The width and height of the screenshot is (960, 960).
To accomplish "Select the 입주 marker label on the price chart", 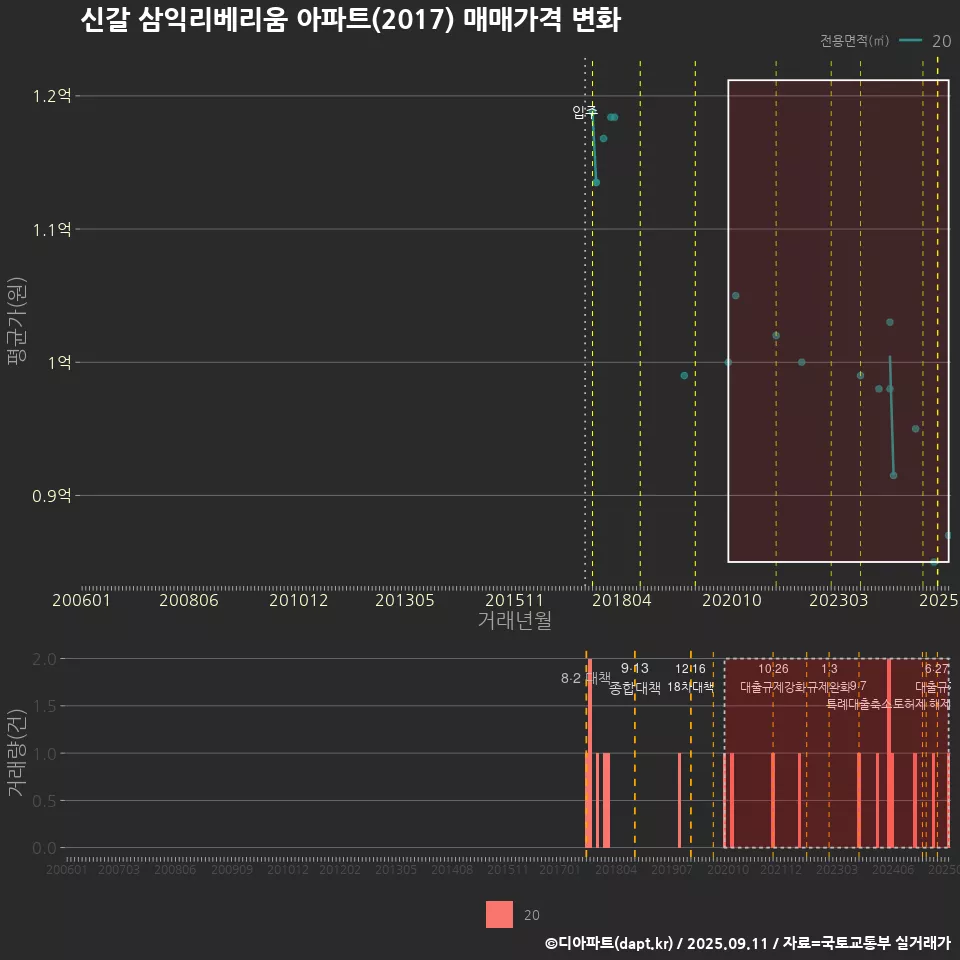I will 585,112.
